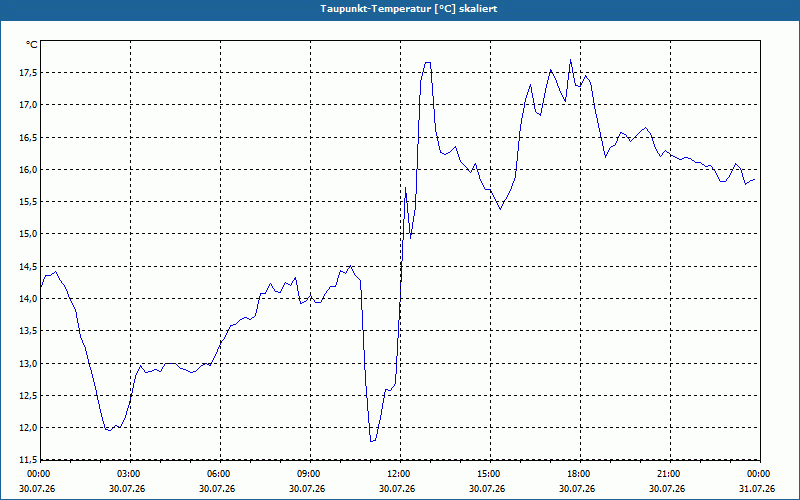Click the "00:00" time label above 31.07.26
The image size is (800, 500).
point(759,474)
